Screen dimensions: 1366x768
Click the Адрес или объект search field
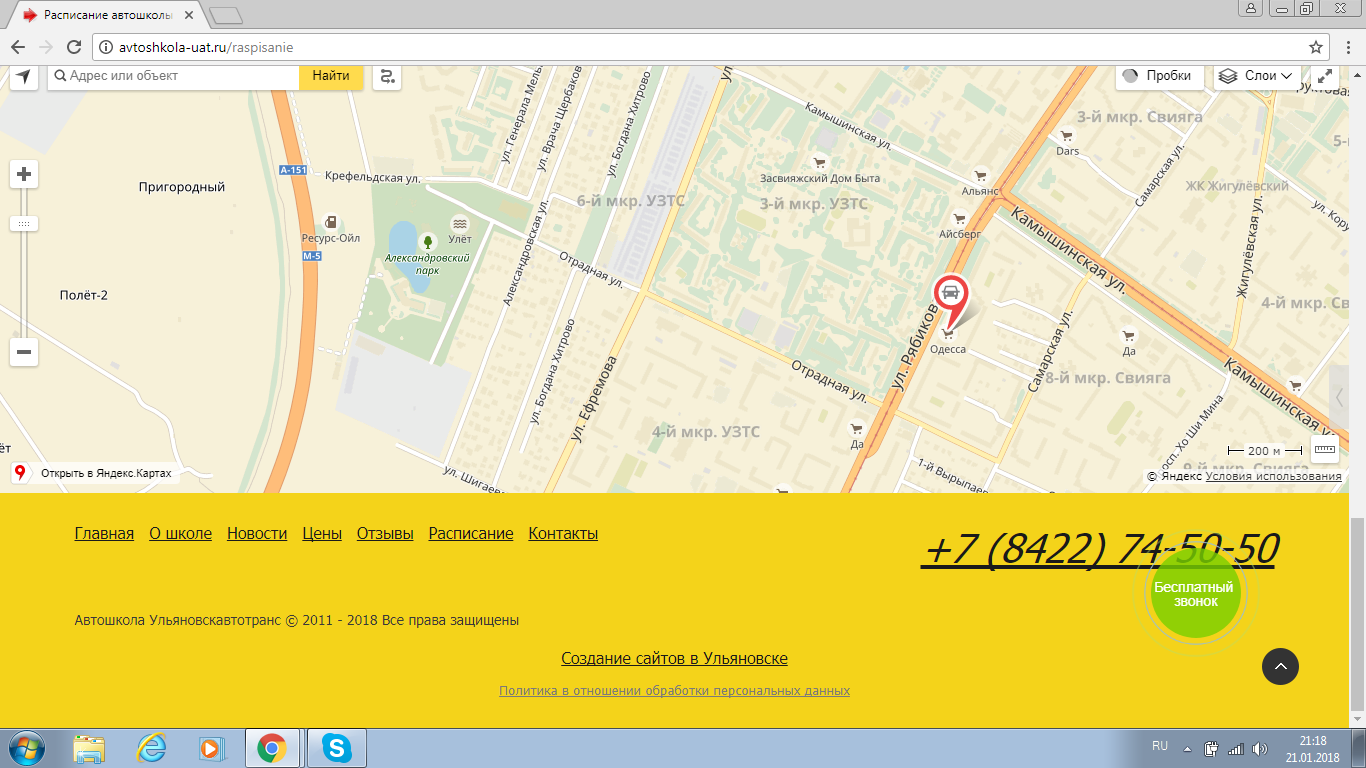180,76
